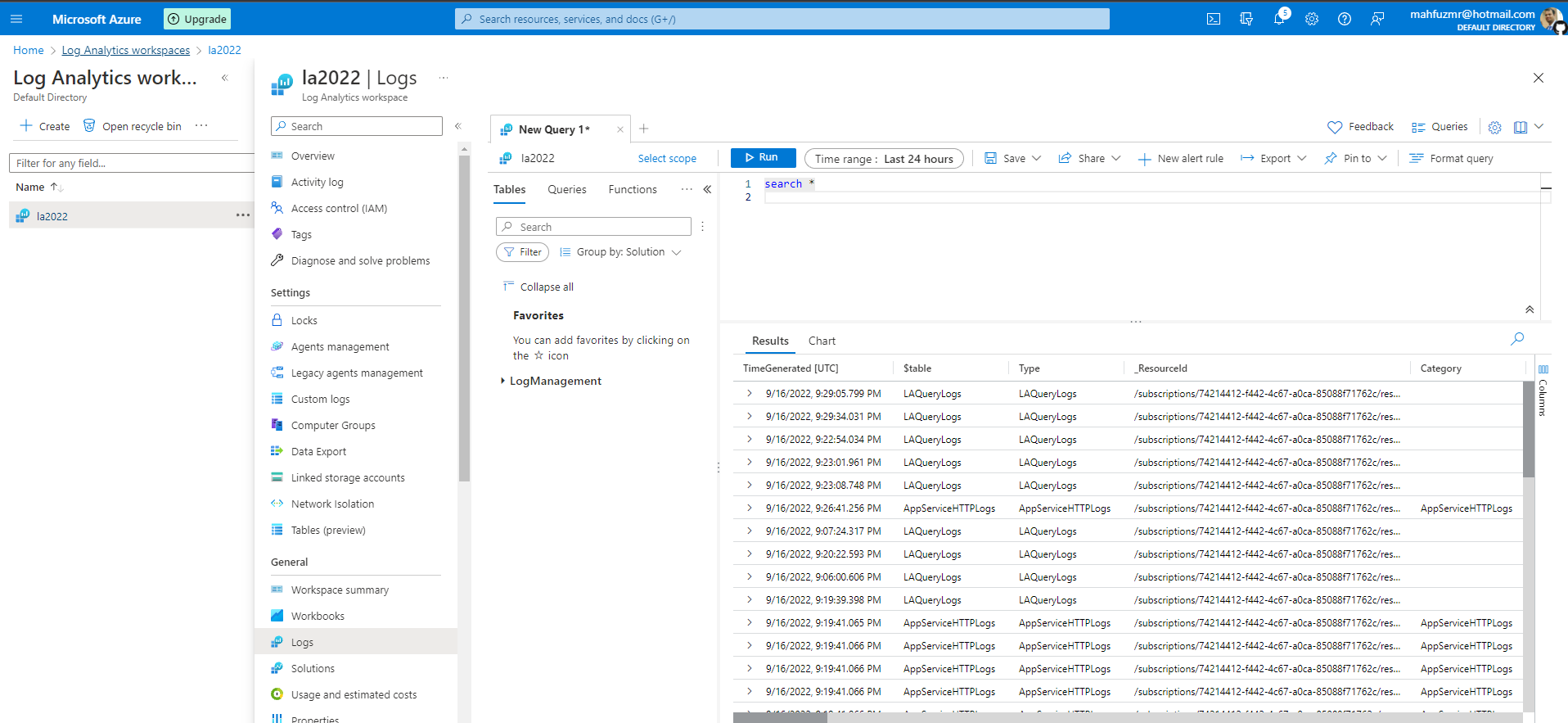This screenshot has width=1568, height=723.
Task: Open the Time range selector
Action: coord(884,159)
